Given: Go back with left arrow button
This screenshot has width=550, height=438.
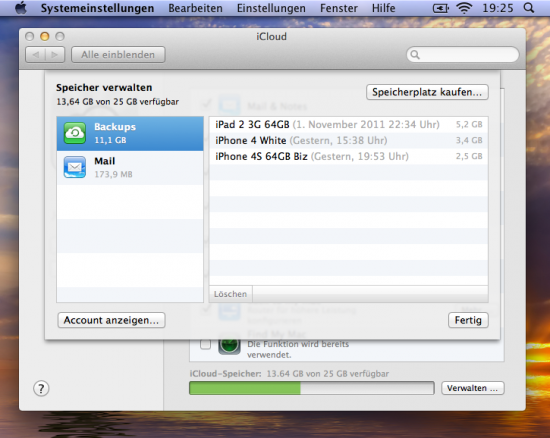Looking at the screenshot, I should 35,55.
